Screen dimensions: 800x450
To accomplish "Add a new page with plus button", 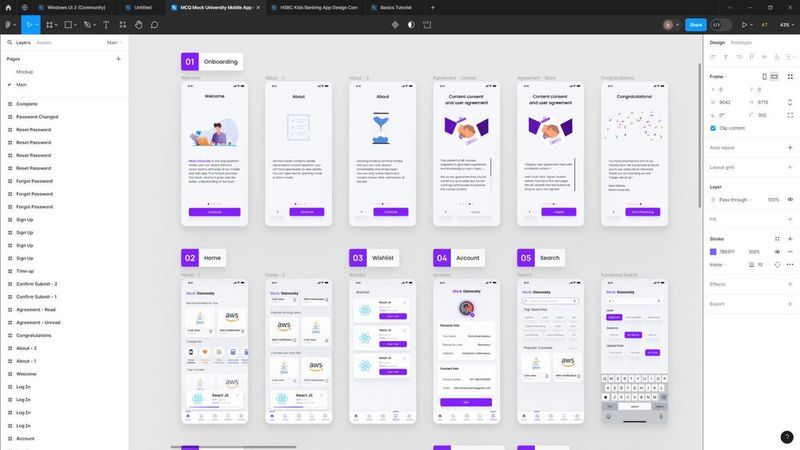I will tap(118, 59).
